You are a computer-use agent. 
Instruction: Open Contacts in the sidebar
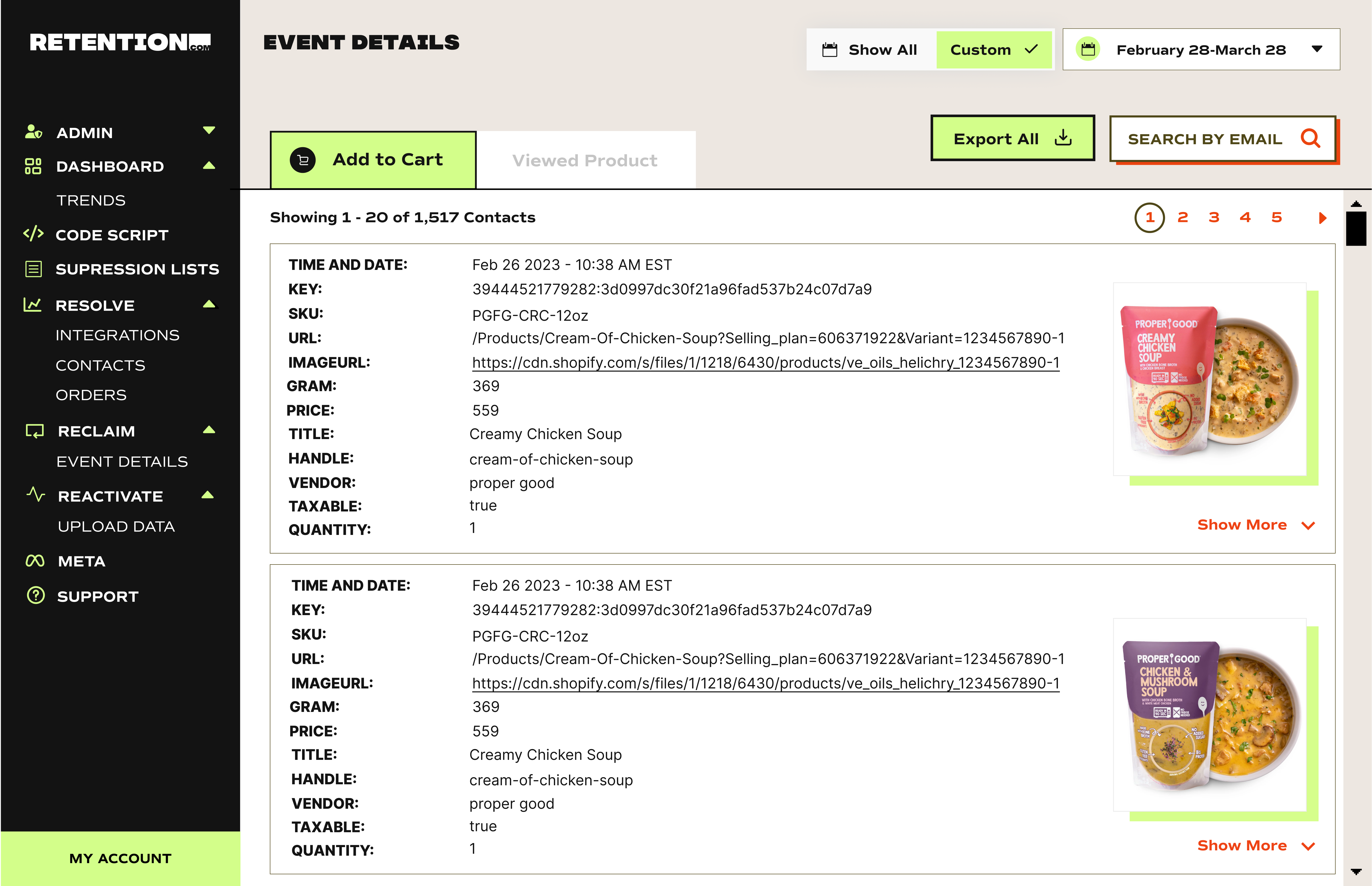pos(100,365)
